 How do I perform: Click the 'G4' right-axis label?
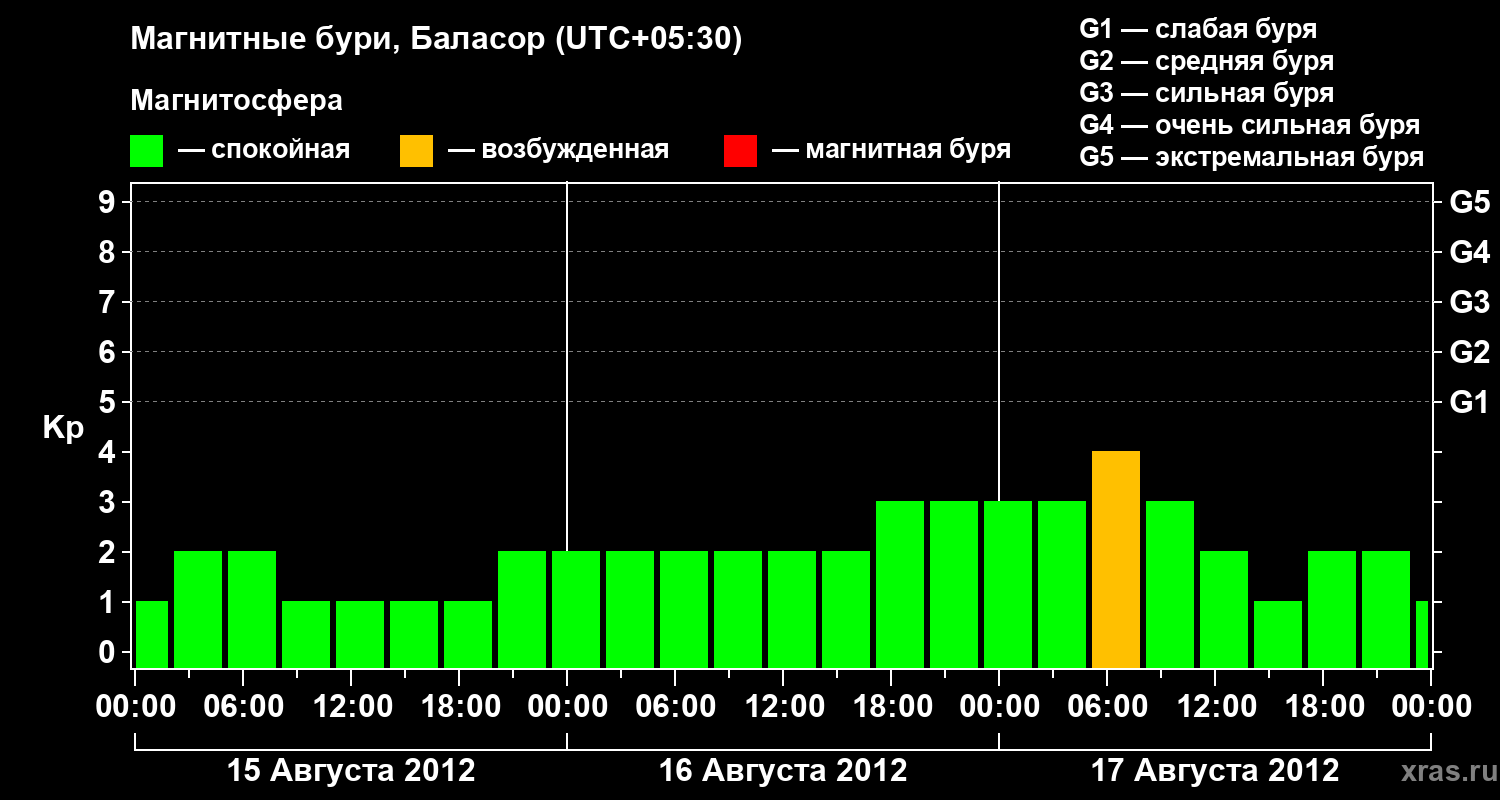pyautogui.click(x=1469, y=252)
